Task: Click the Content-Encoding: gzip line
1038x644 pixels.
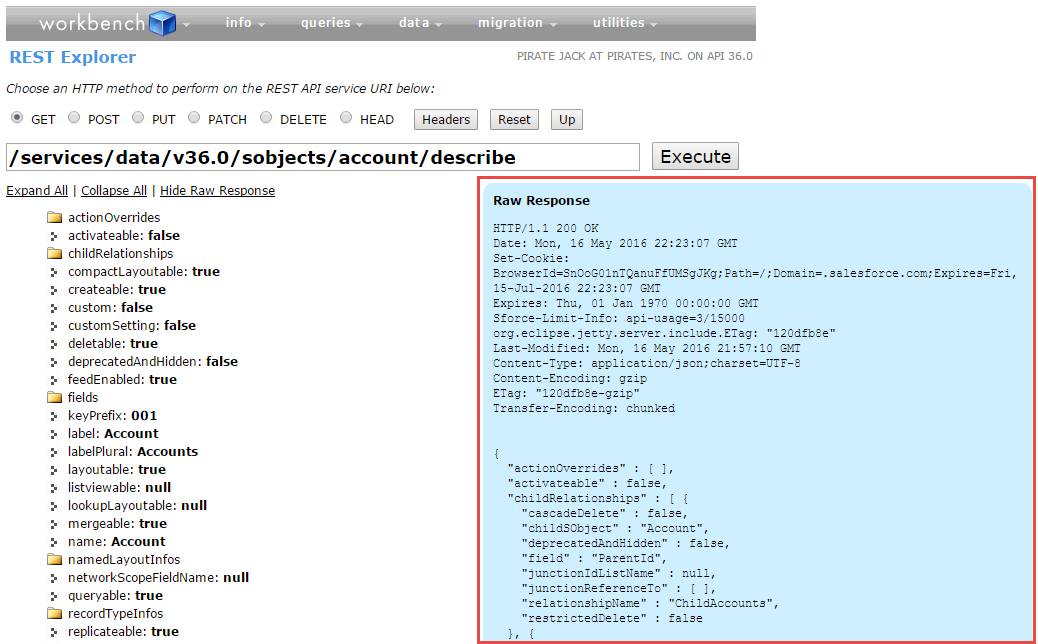Action: coord(570,379)
